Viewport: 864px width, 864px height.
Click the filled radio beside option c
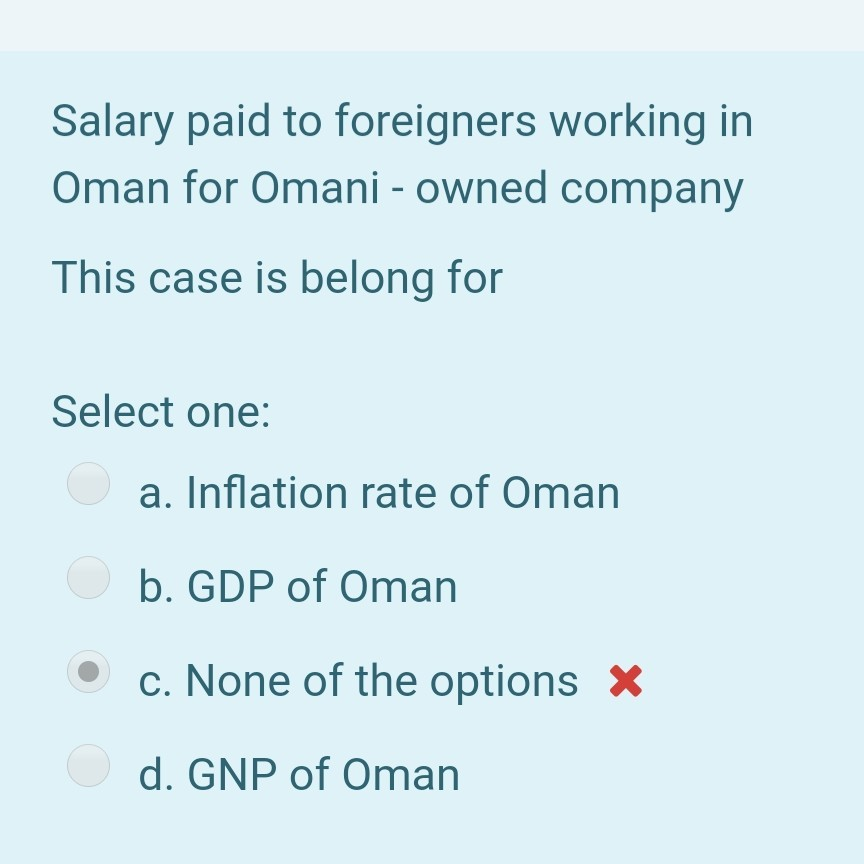click(88, 672)
